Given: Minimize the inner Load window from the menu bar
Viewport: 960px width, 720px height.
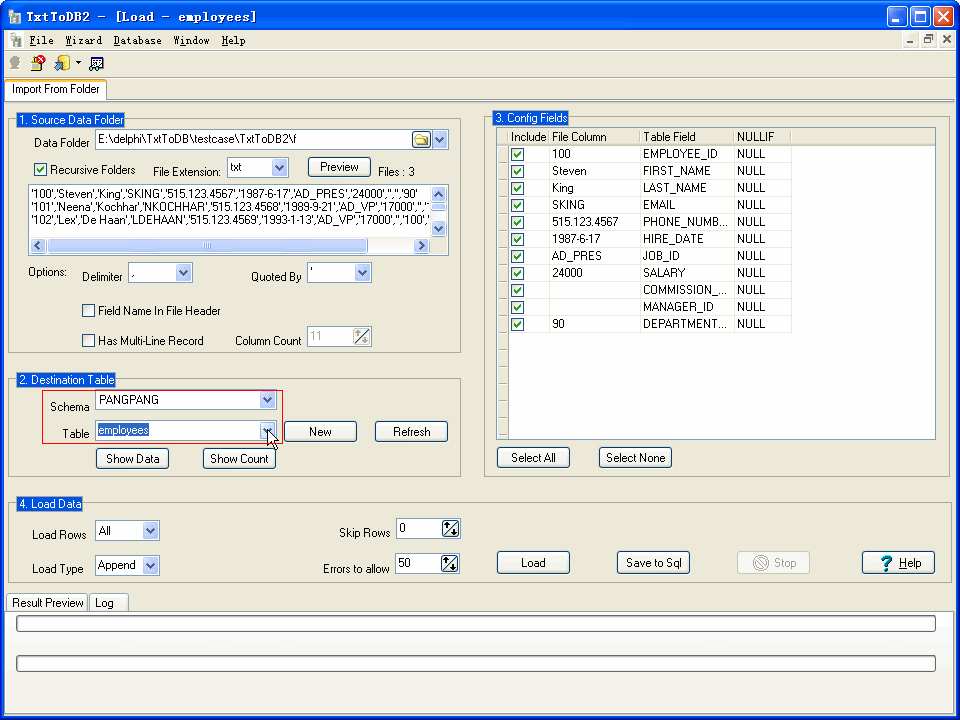Looking at the screenshot, I should tap(910, 40).
